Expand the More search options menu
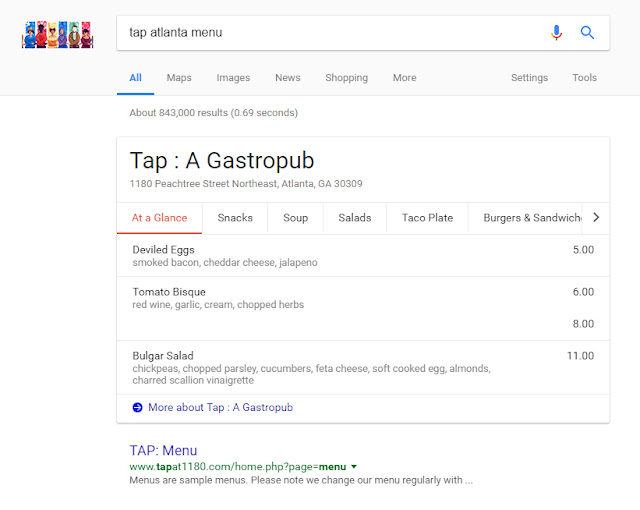This screenshot has width=640, height=510. pyautogui.click(x=404, y=78)
